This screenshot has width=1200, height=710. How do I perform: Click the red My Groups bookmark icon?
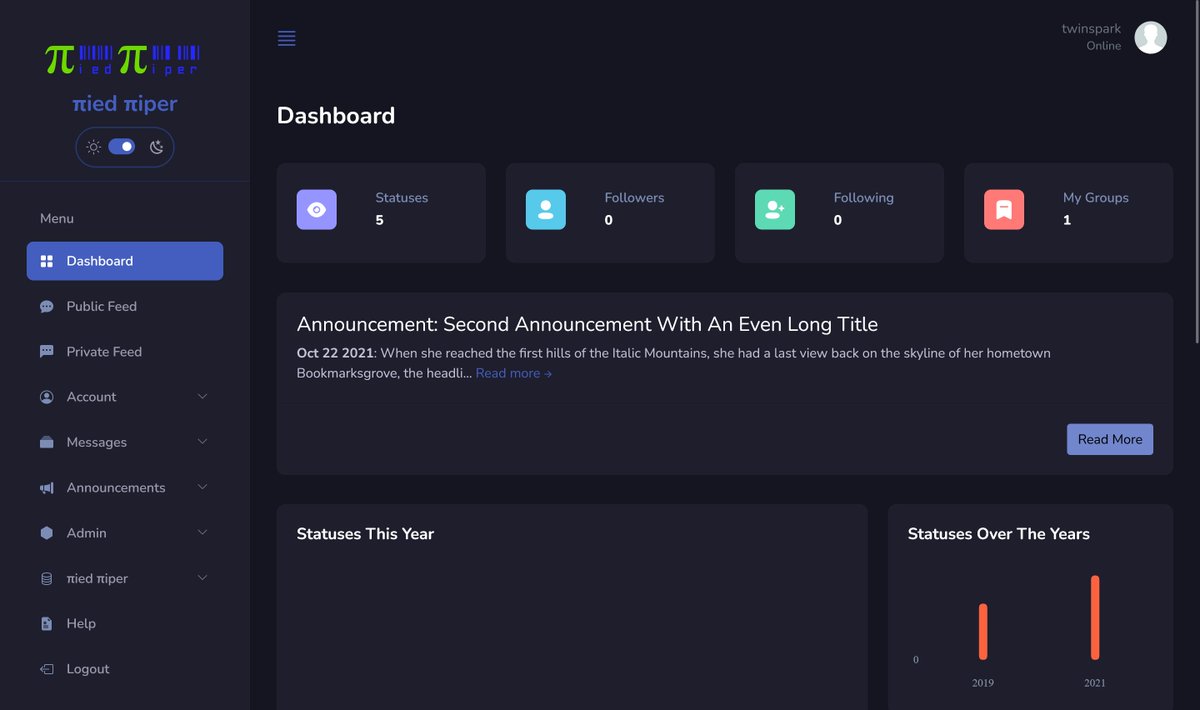1004,210
